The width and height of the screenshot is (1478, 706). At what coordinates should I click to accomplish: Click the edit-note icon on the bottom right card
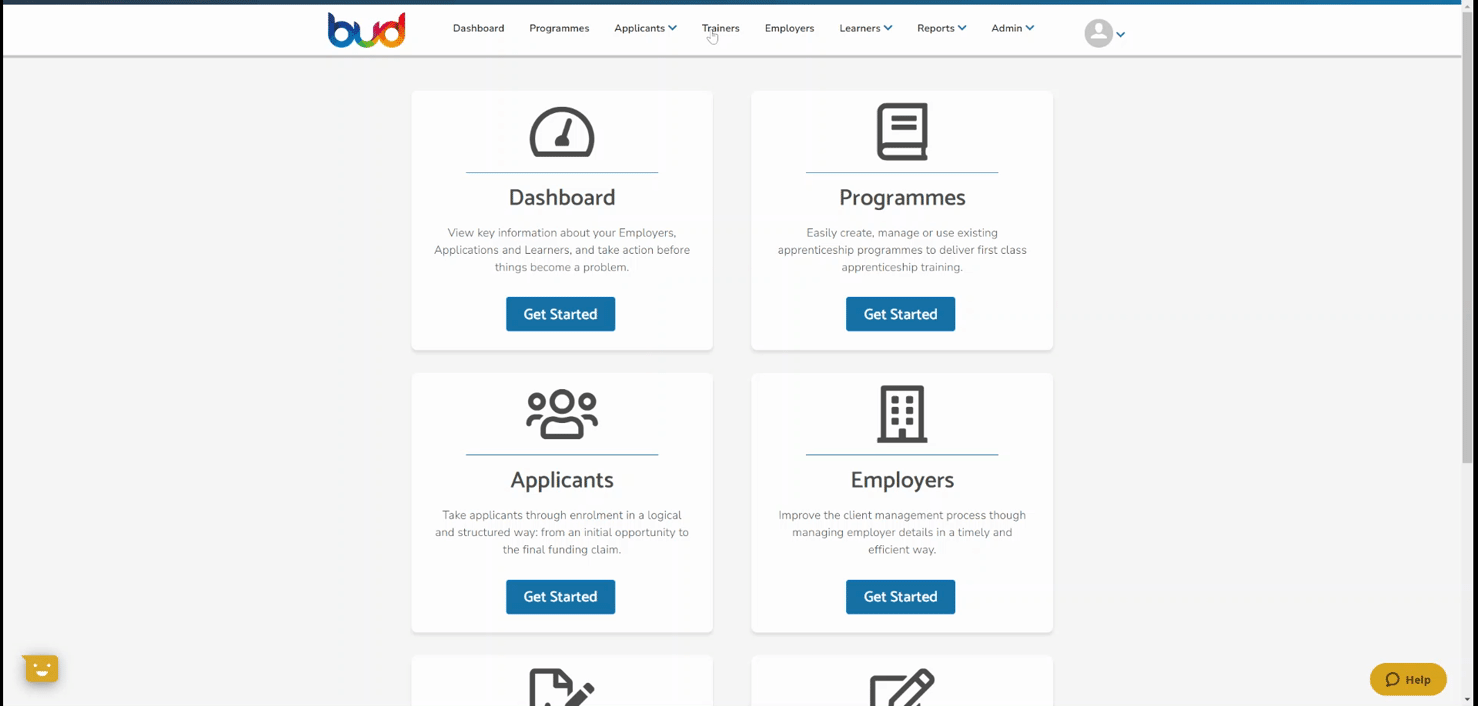pos(902,687)
